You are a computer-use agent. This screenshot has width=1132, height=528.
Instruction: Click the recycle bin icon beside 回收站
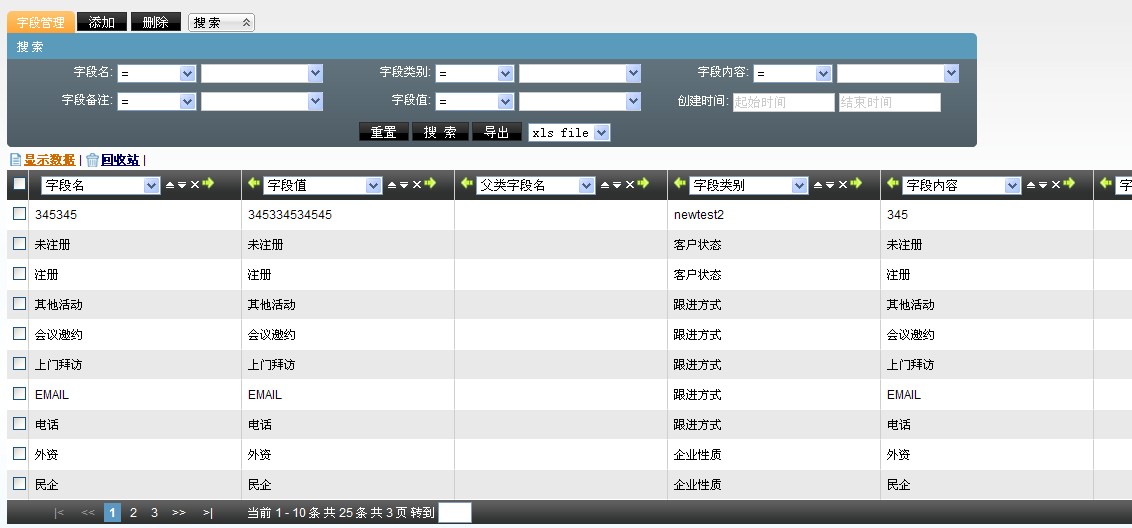tap(92, 160)
